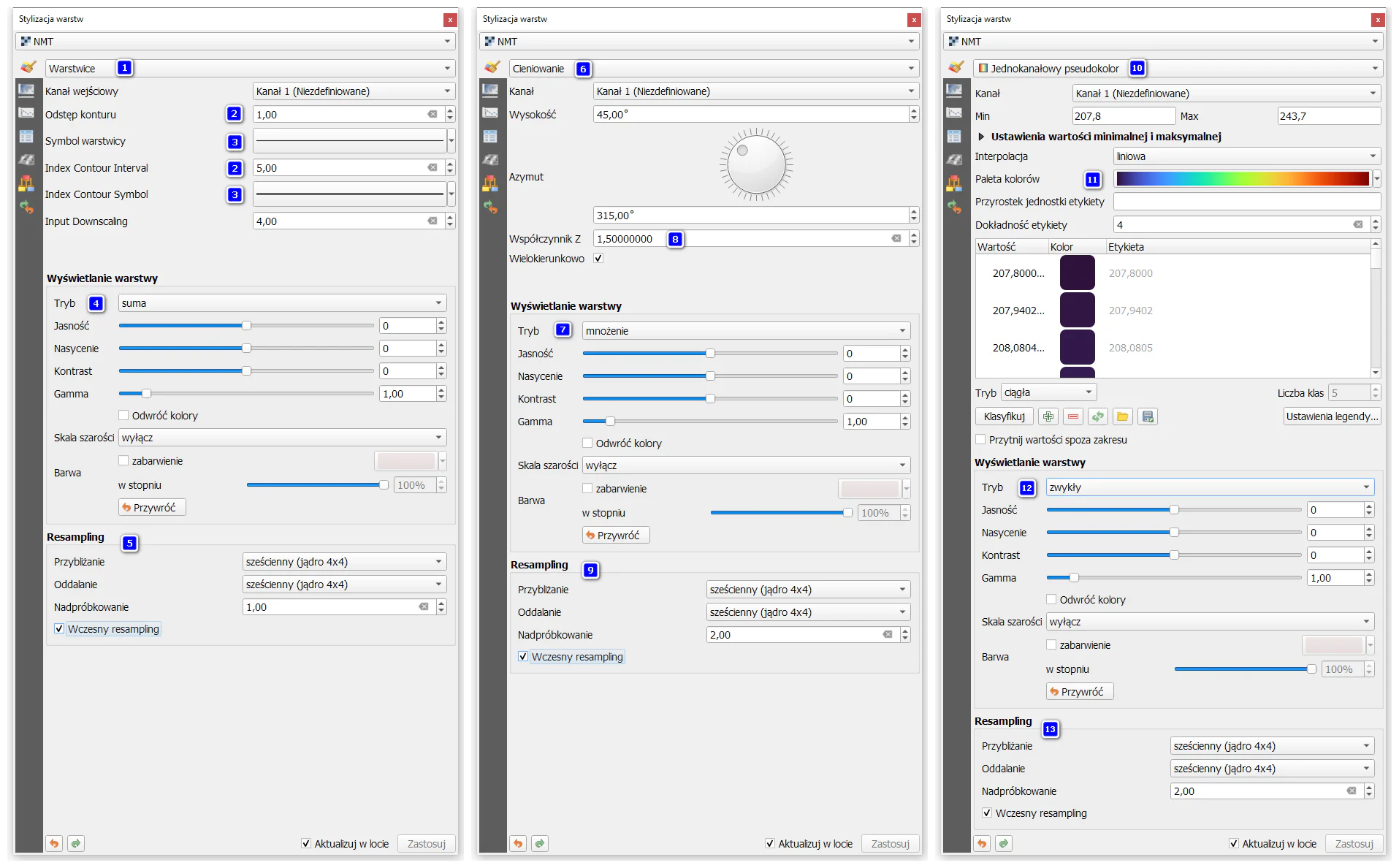Click the redo arrow icon in the pseudokolor panel
This screenshot has width=1399, height=868.
1004,843
